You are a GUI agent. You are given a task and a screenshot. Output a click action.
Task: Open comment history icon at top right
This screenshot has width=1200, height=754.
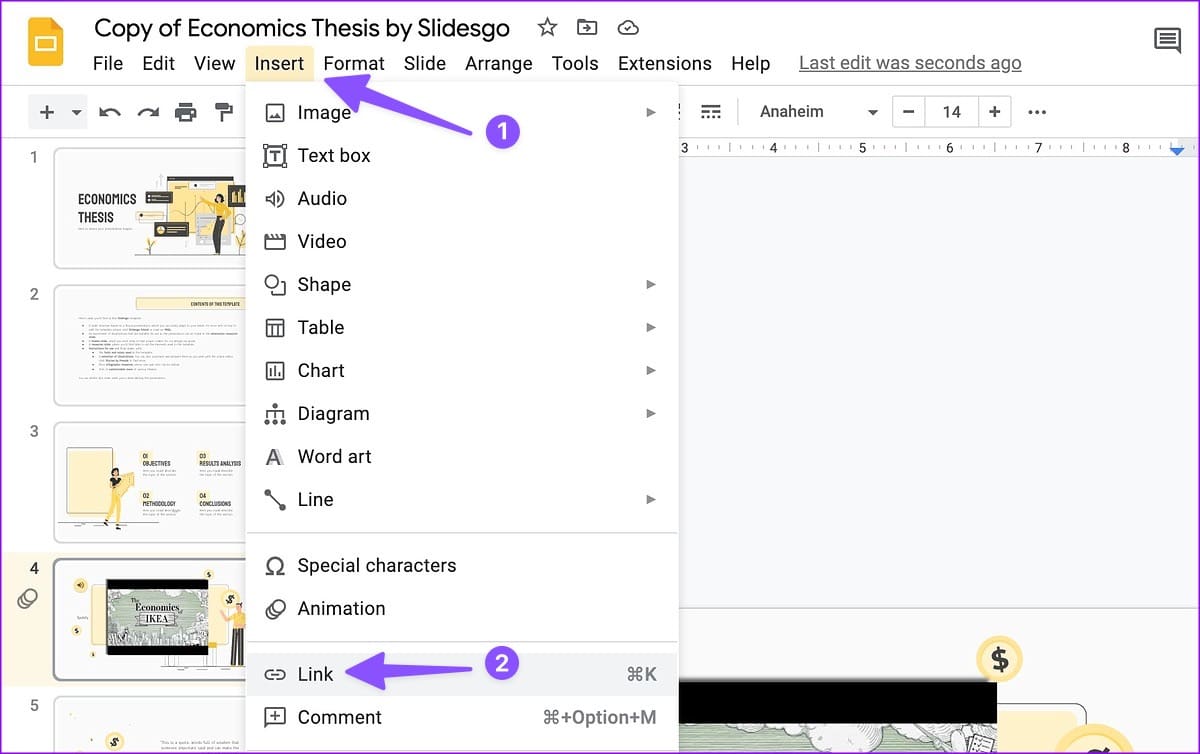[1167, 40]
